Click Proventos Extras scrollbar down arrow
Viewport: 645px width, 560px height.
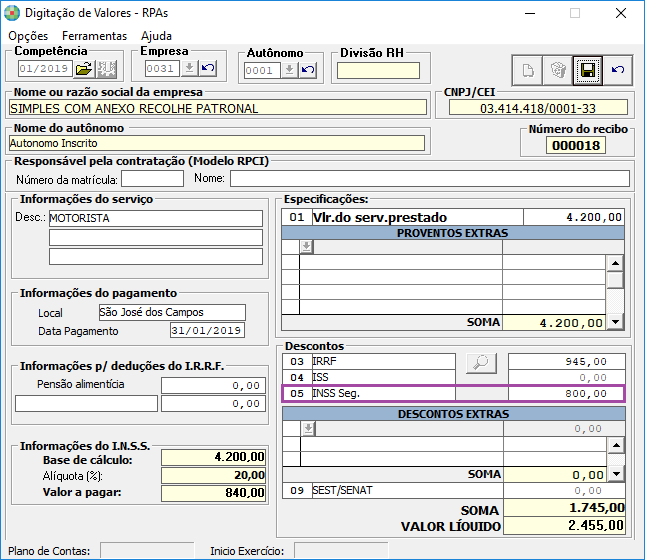click(x=615, y=322)
